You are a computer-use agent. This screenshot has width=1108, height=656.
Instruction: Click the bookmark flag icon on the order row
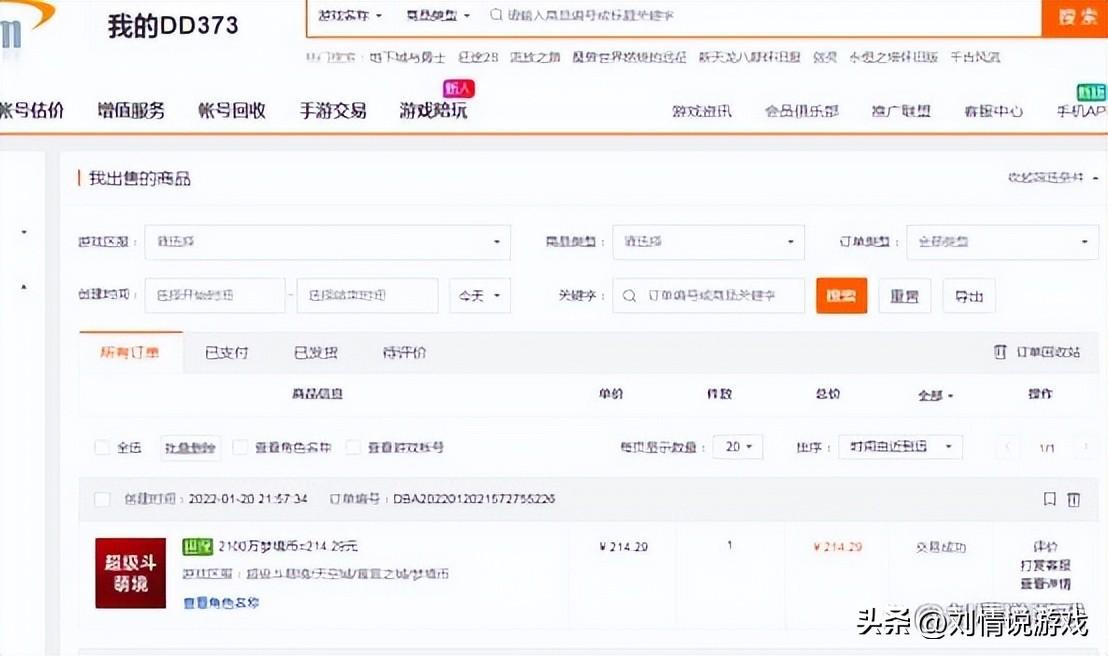click(x=1049, y=499)
